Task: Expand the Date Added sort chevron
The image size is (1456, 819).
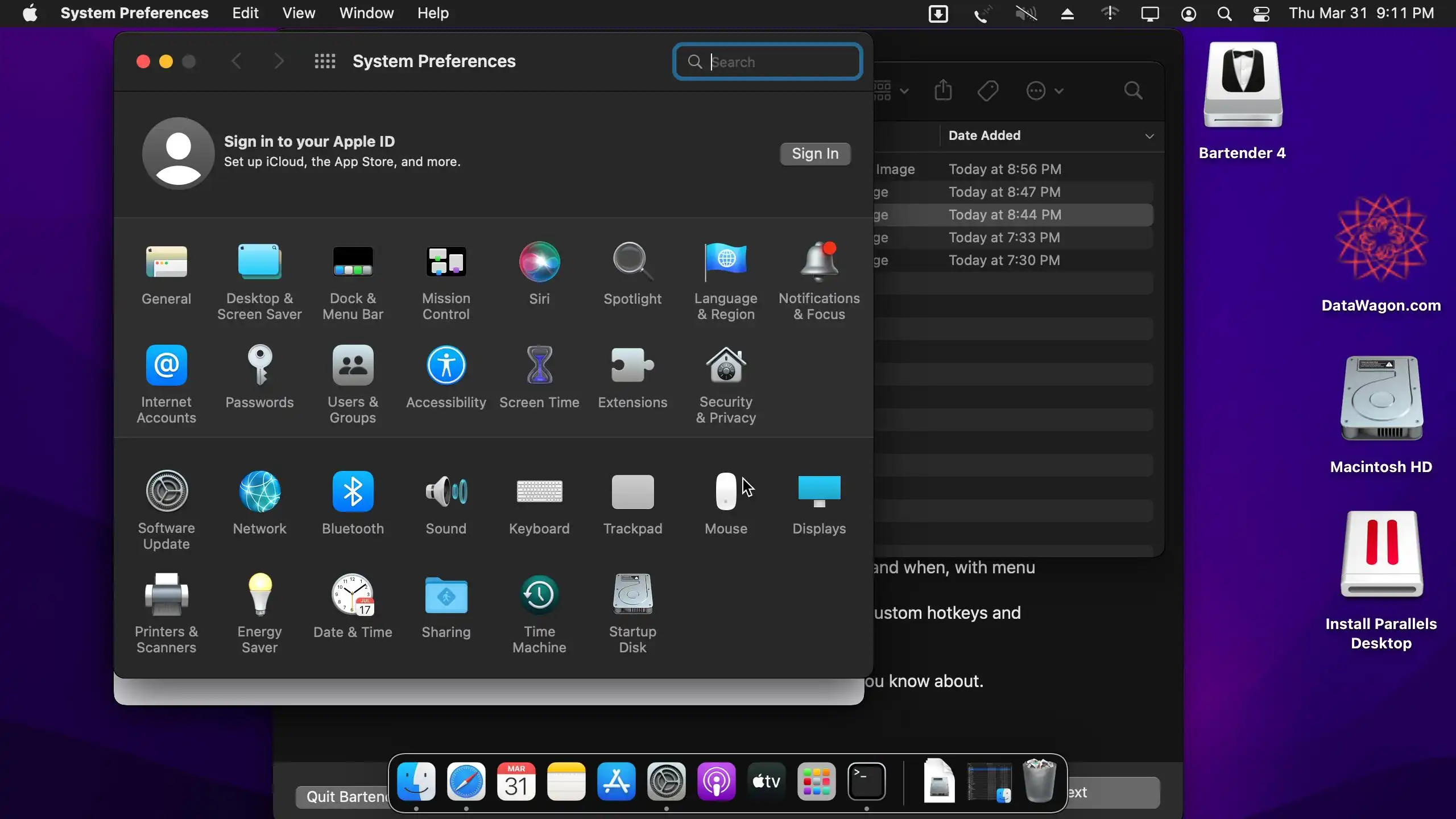Action: pos(1149,136)
